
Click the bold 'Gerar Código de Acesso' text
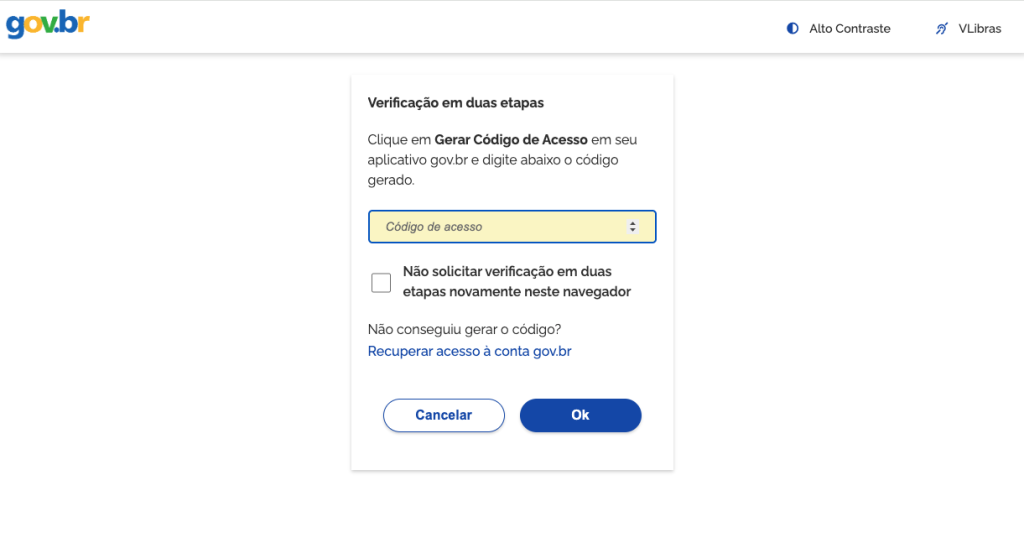tap(511, 140)
